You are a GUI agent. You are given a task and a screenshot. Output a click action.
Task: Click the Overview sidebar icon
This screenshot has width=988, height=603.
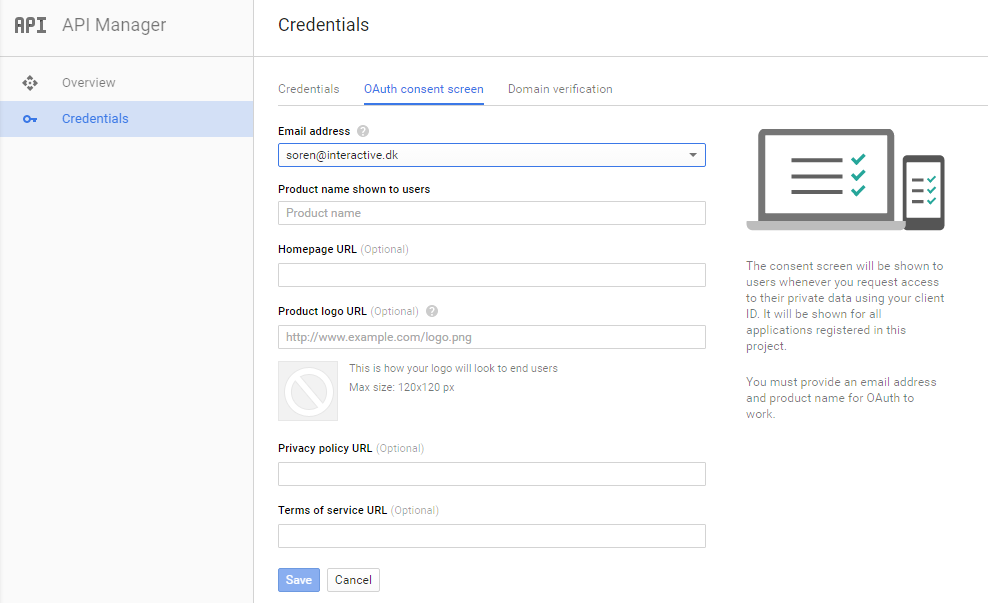click(30, 83)
